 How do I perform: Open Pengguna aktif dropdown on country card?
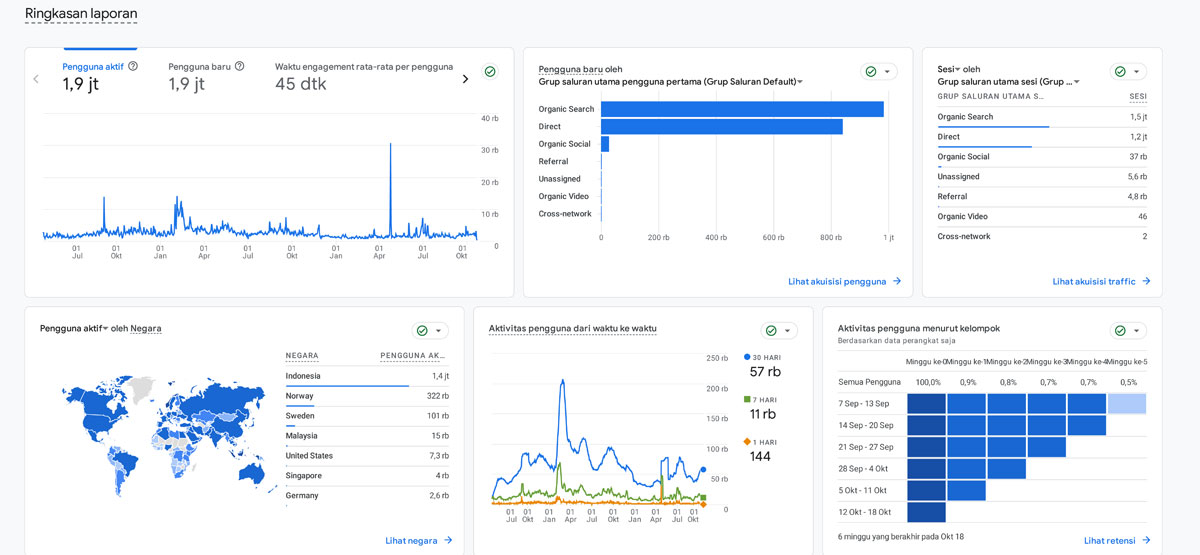point(105,328)
